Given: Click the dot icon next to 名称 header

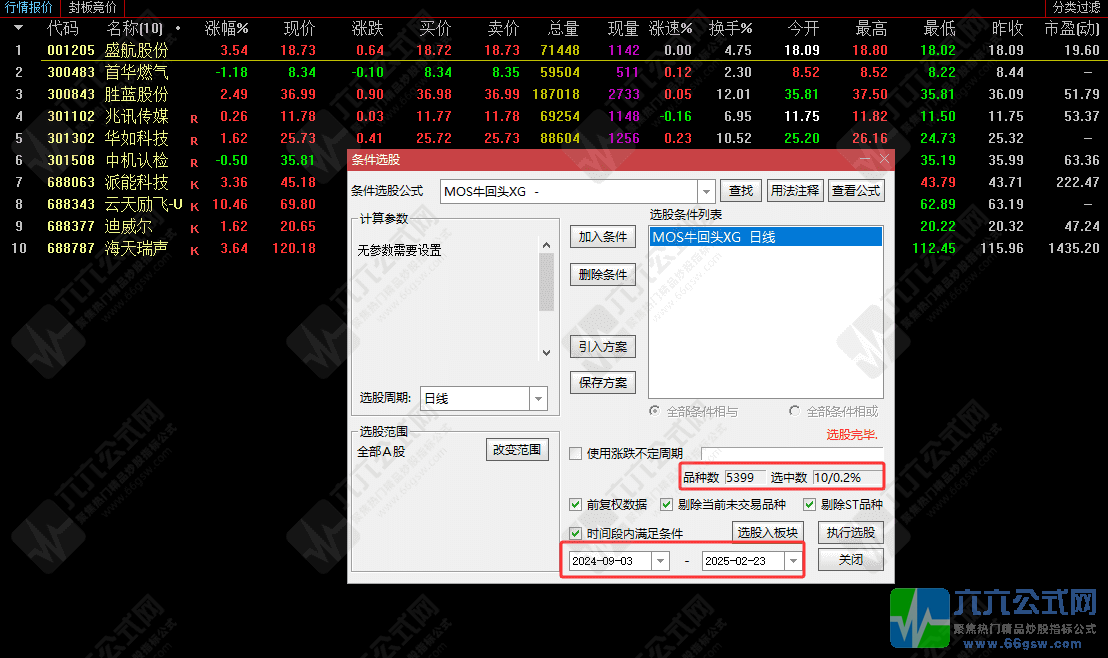Looking at the screenshot, I should pos(178,28).
